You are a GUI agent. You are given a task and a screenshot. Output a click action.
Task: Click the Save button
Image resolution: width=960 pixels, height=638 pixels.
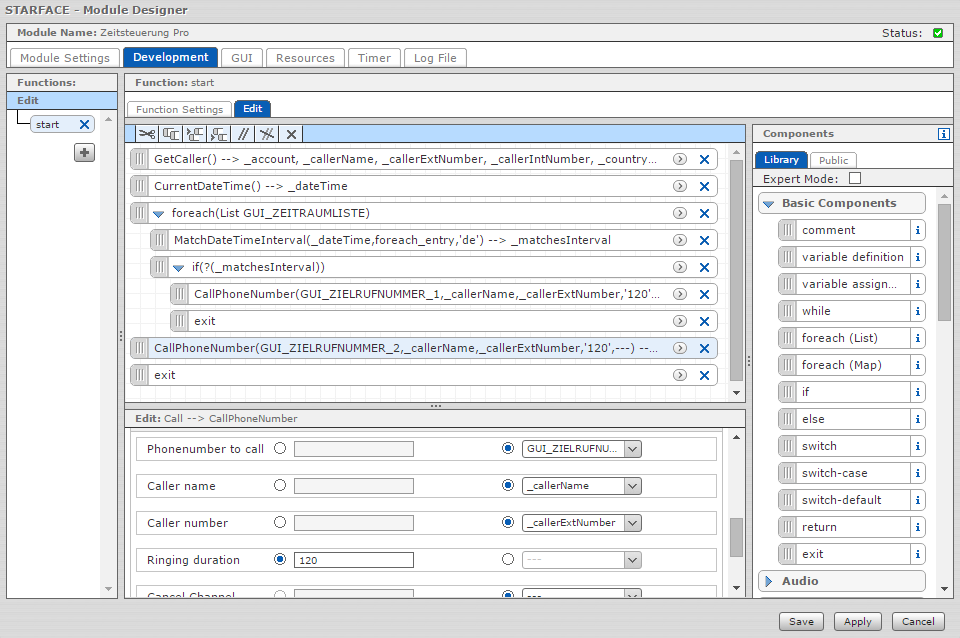[801, 621]
